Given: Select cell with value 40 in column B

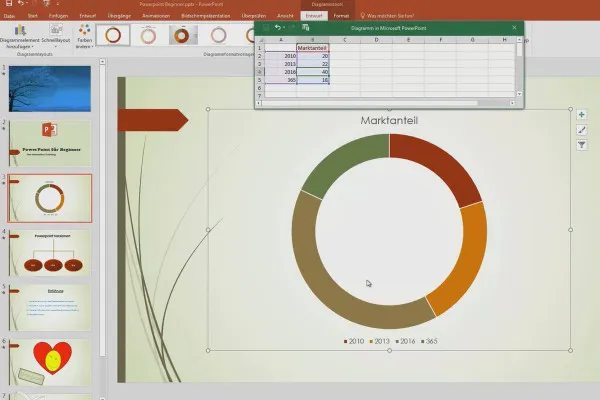Looking at the screenshot, I should 313,72.
